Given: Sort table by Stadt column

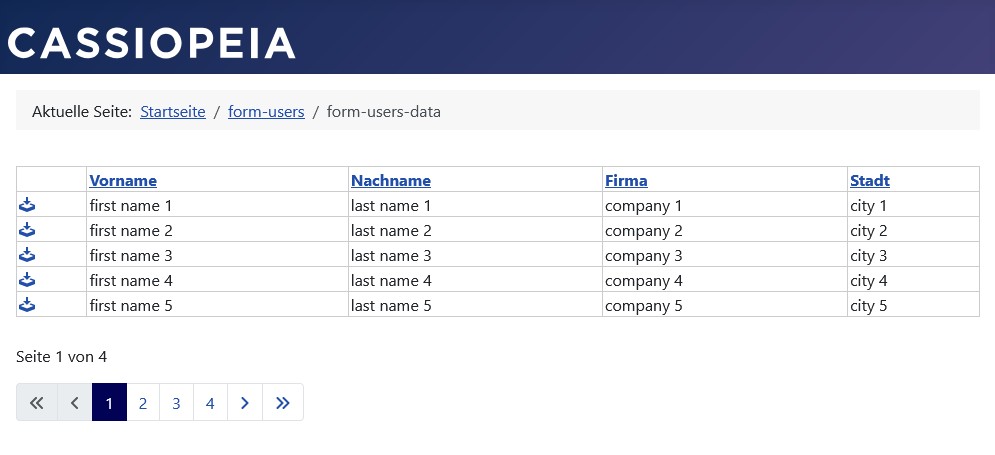Looking at the screenshot, I should pos(870,181).
